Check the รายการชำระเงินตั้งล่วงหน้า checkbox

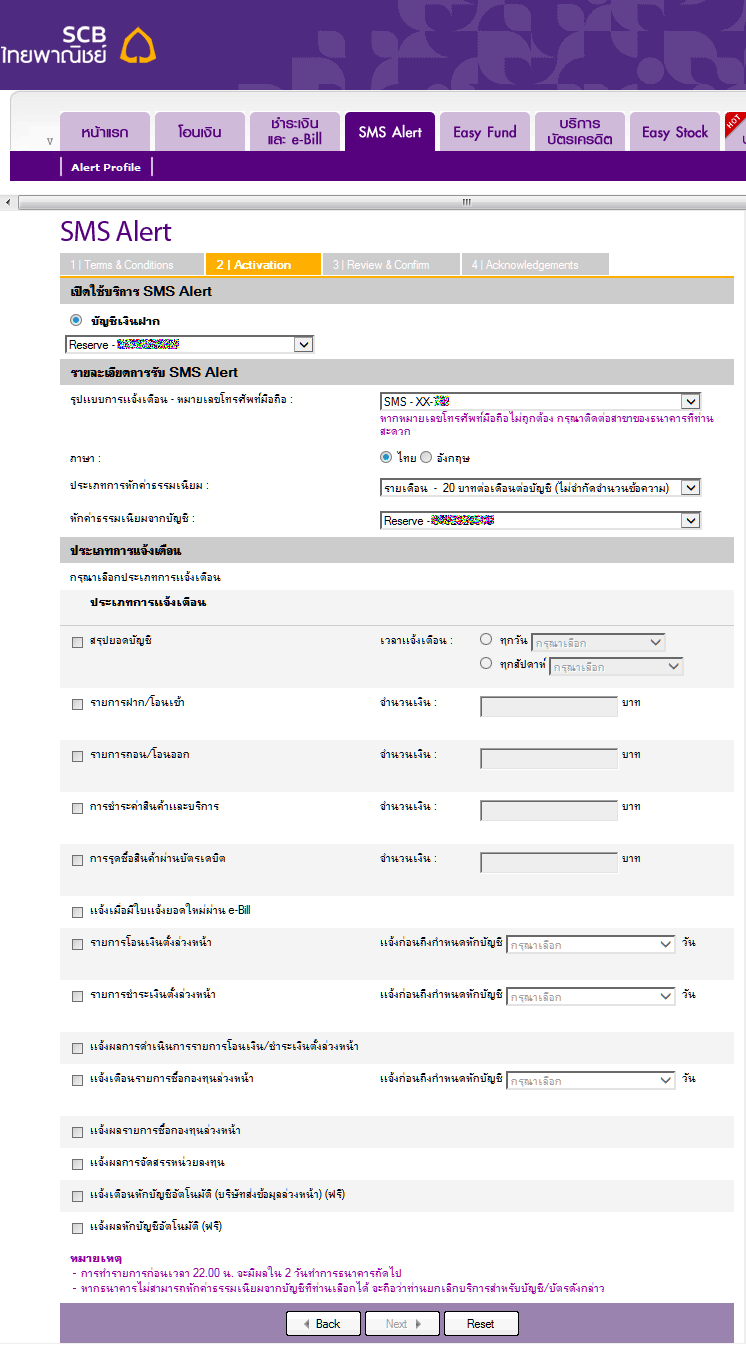78,996
